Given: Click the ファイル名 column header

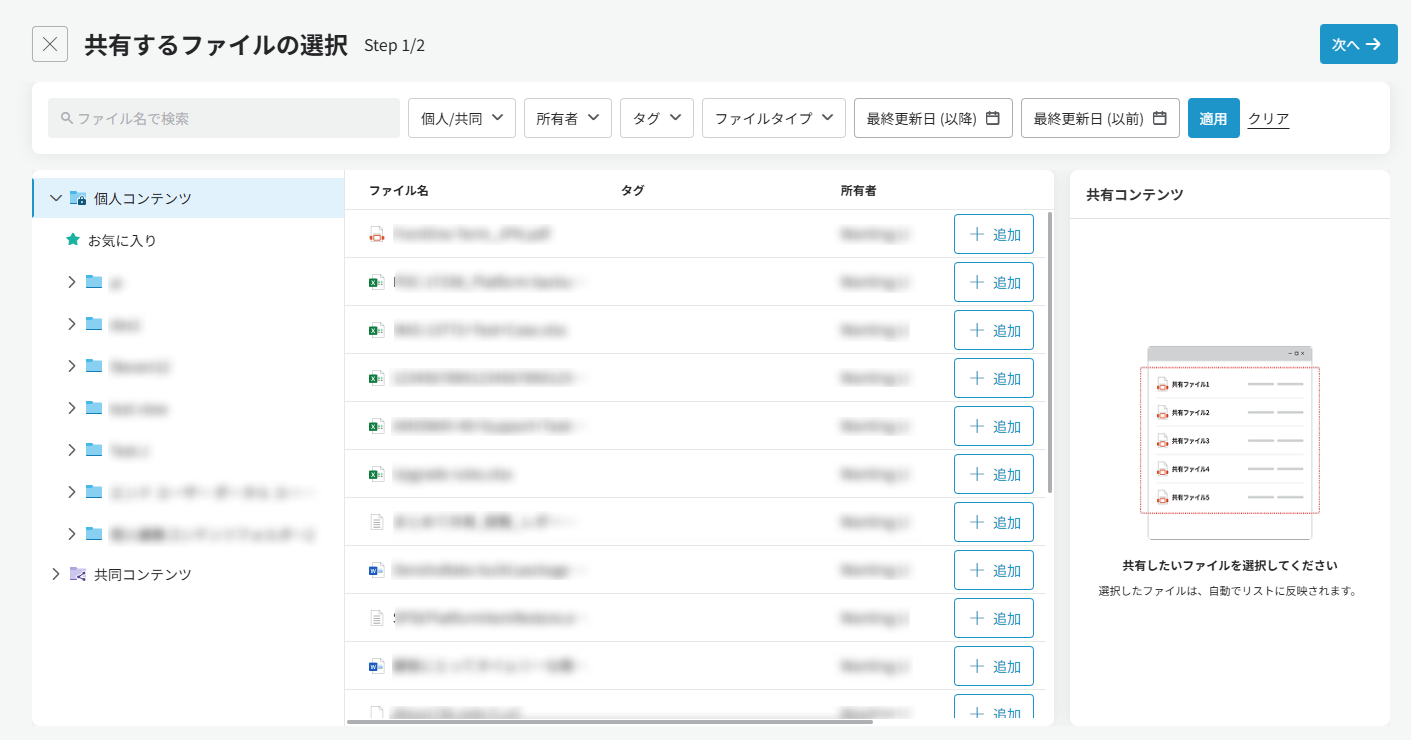Looking at the screenshot, I should click(x=399, y=190).
